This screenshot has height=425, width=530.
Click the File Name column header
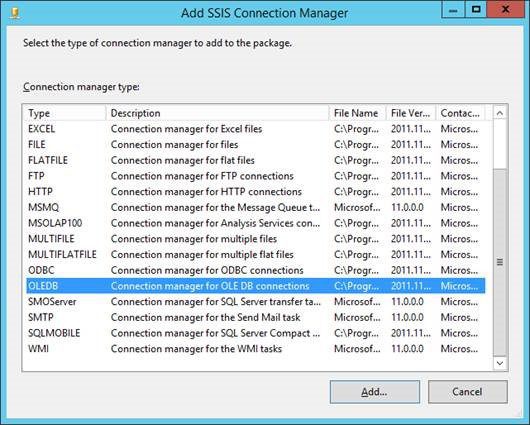point(358,113)
